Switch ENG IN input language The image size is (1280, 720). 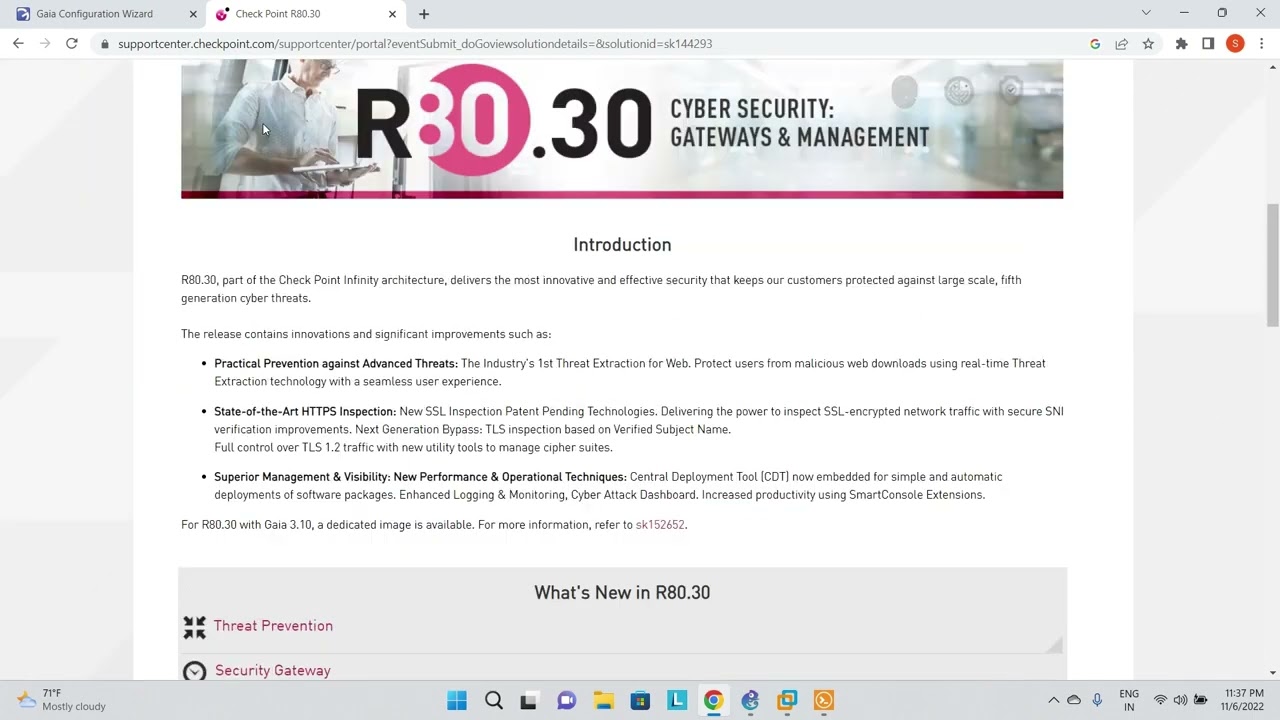click(x=1129, y=700)
